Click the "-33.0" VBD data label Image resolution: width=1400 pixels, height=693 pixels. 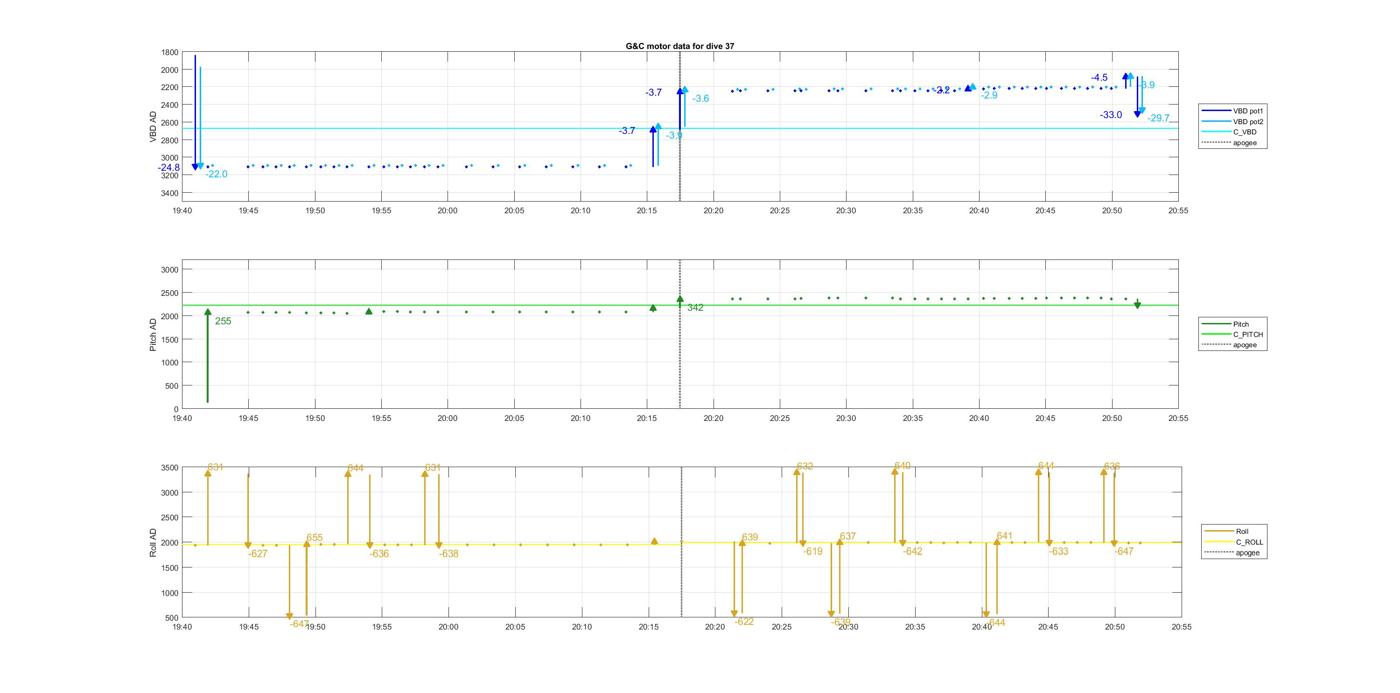1111,115
